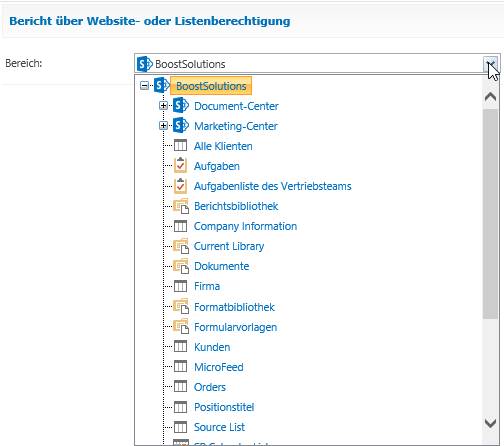Click the library icon beside Dokumente
Viewport: 504px width, 446px height.
(x=181, y=266)
